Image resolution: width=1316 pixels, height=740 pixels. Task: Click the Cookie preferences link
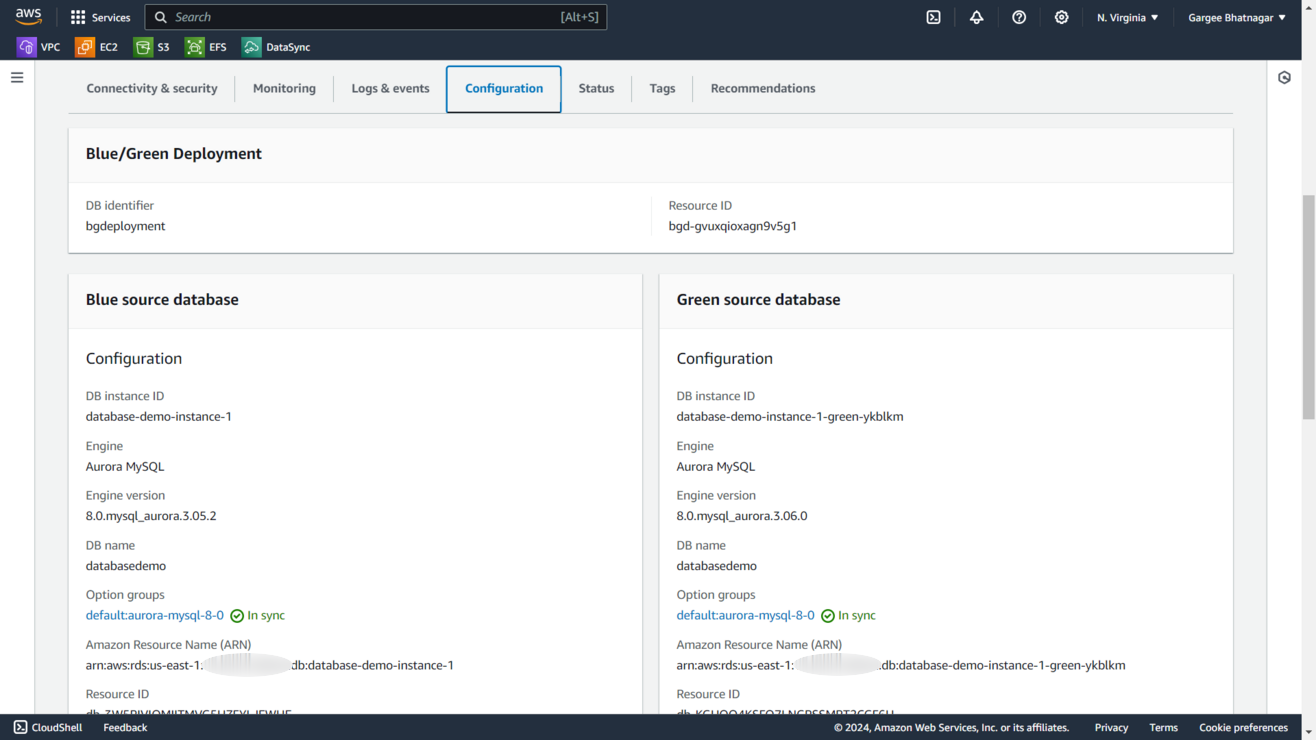[1243, 727]
